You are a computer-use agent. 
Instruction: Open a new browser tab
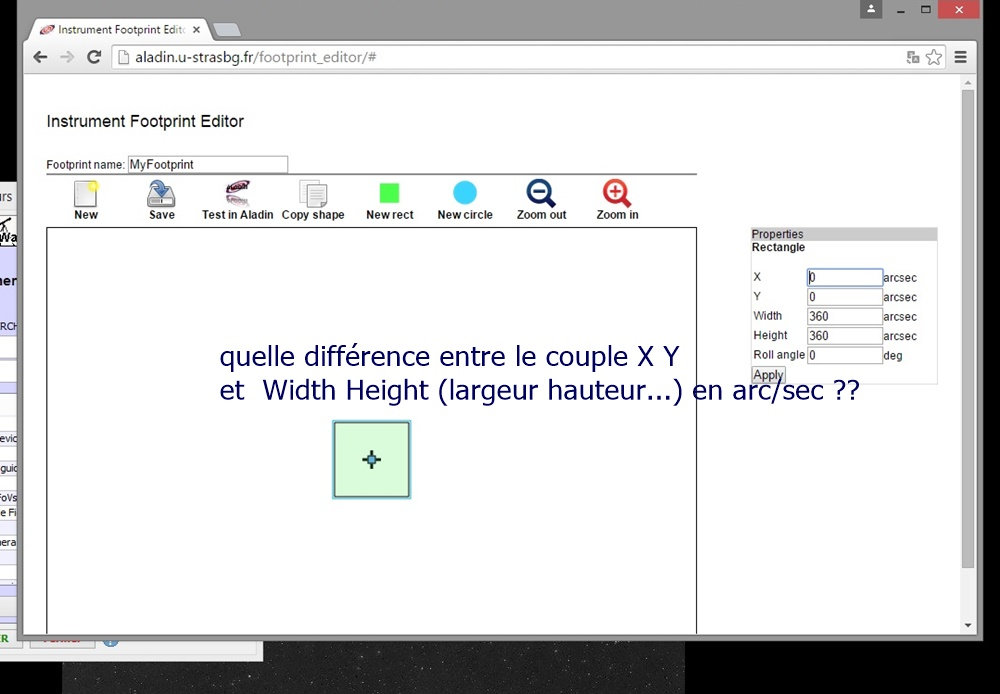(226, 30)
